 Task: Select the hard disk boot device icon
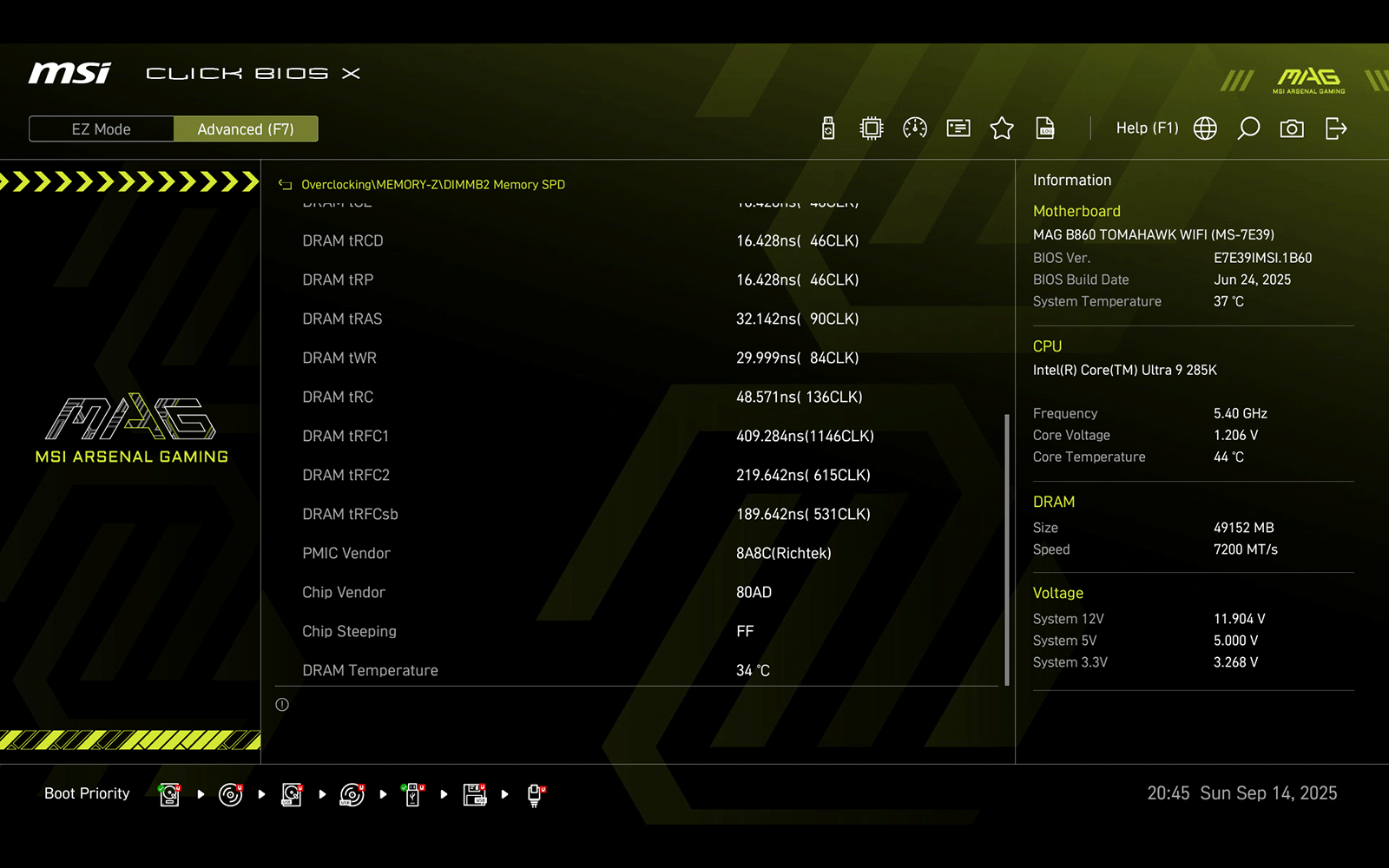tap(170, 794)
